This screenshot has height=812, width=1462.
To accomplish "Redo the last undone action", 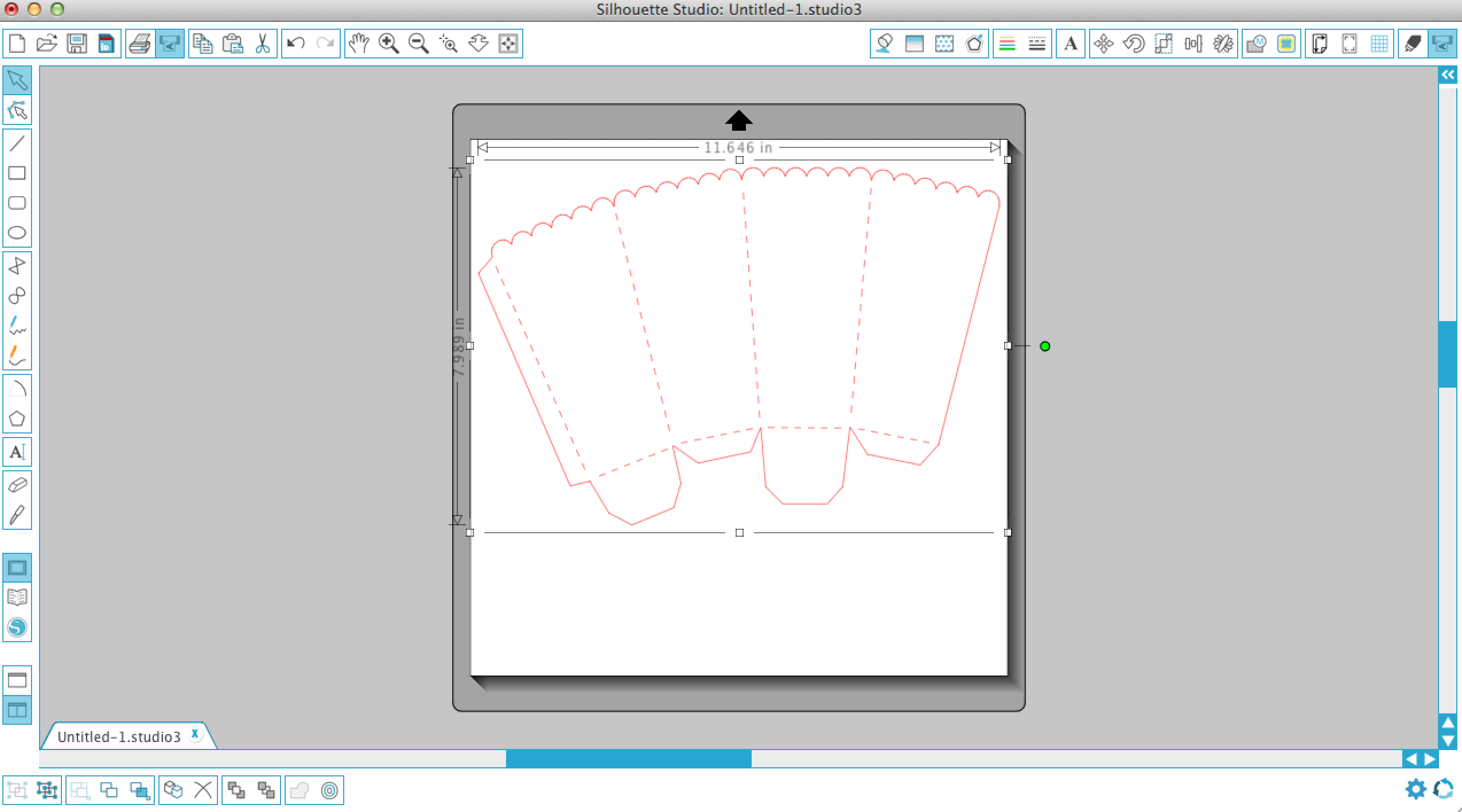I will pos(326,44).
